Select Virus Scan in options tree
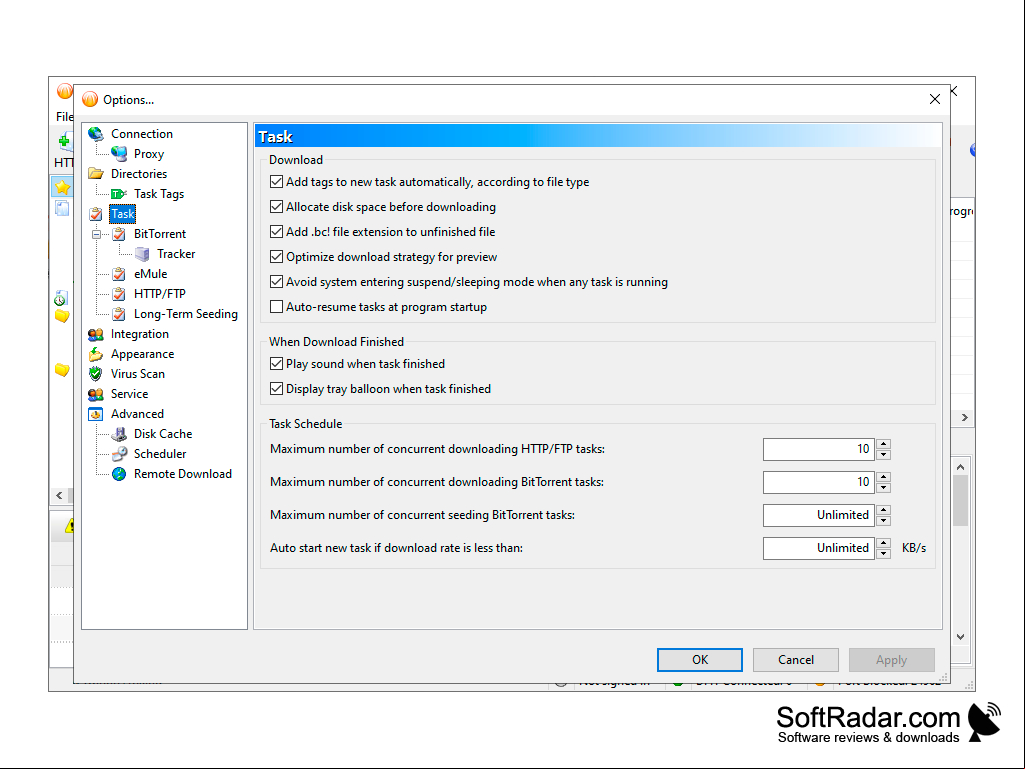The height and width of the screenshot is (769, 1025). tap(137, 374)
